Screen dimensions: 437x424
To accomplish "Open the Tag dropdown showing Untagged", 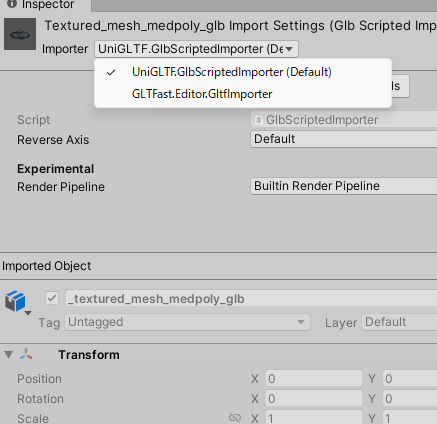I will [187, 322].
